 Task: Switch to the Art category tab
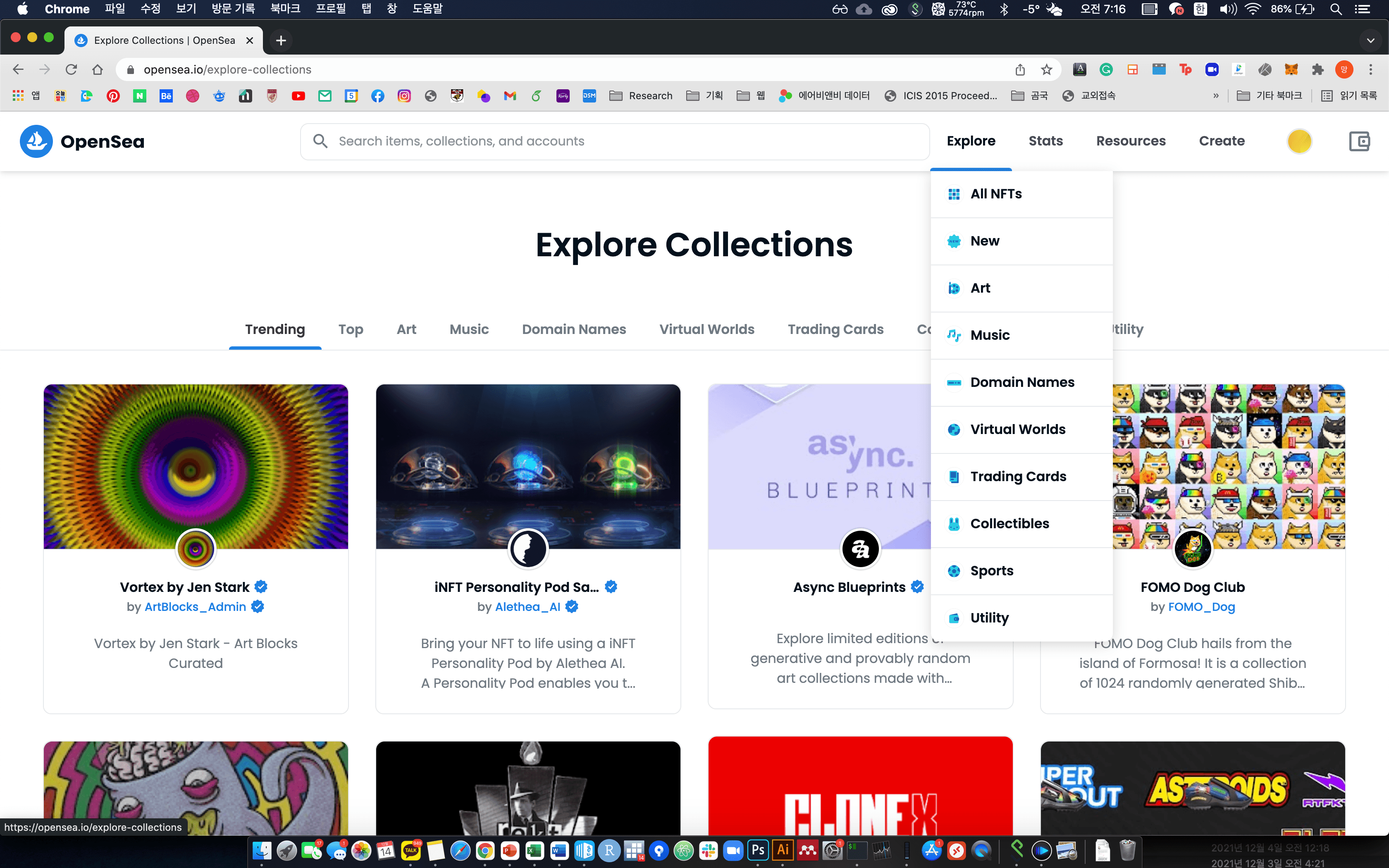click(x=406, y=329)
